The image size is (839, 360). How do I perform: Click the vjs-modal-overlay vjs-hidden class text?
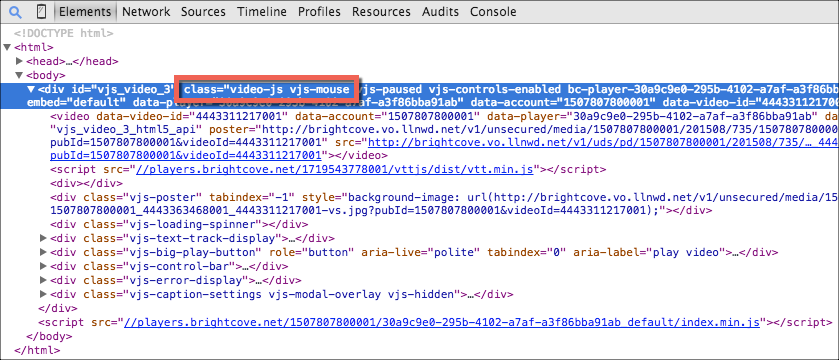[x=361, y=294]
